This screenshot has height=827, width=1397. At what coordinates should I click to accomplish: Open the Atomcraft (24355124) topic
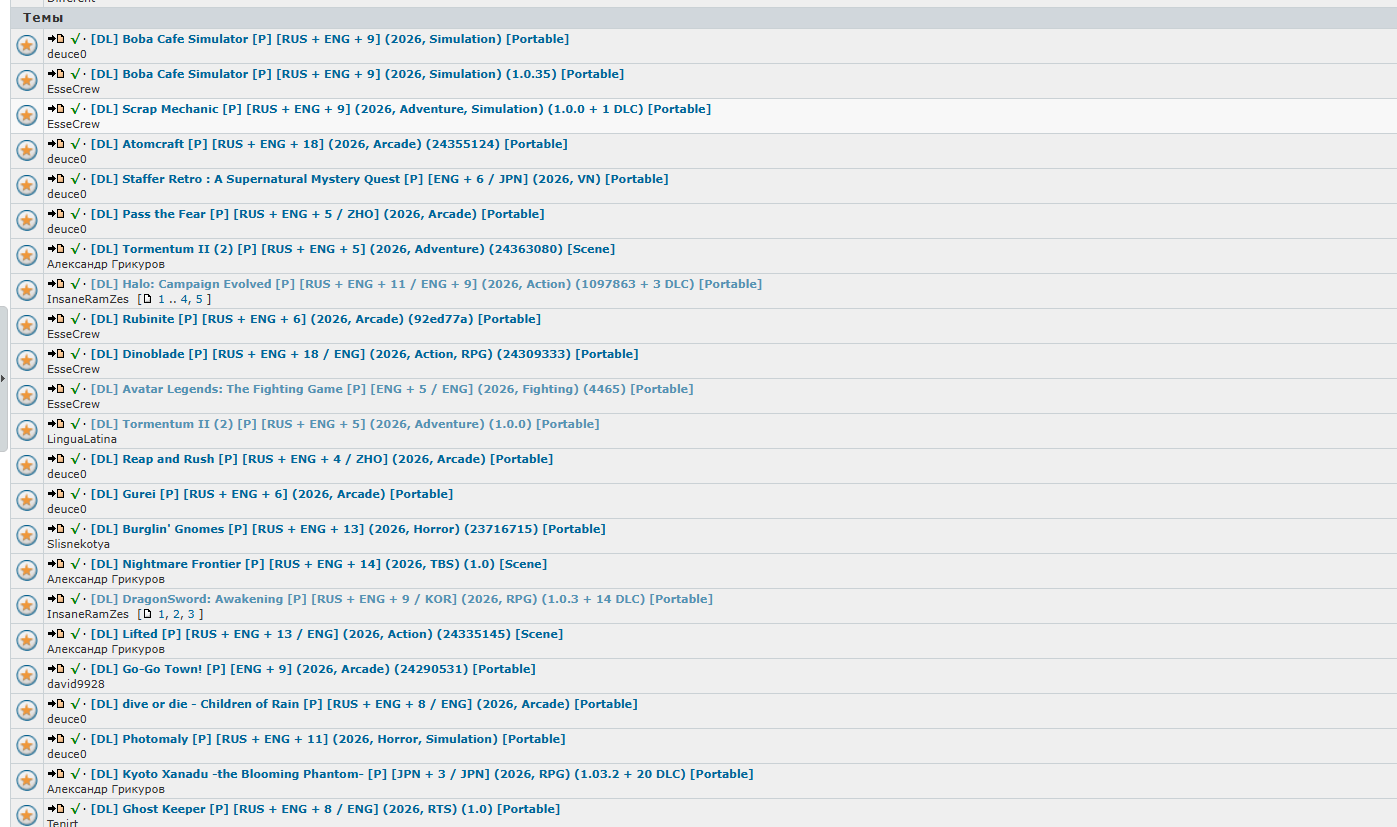329,144
